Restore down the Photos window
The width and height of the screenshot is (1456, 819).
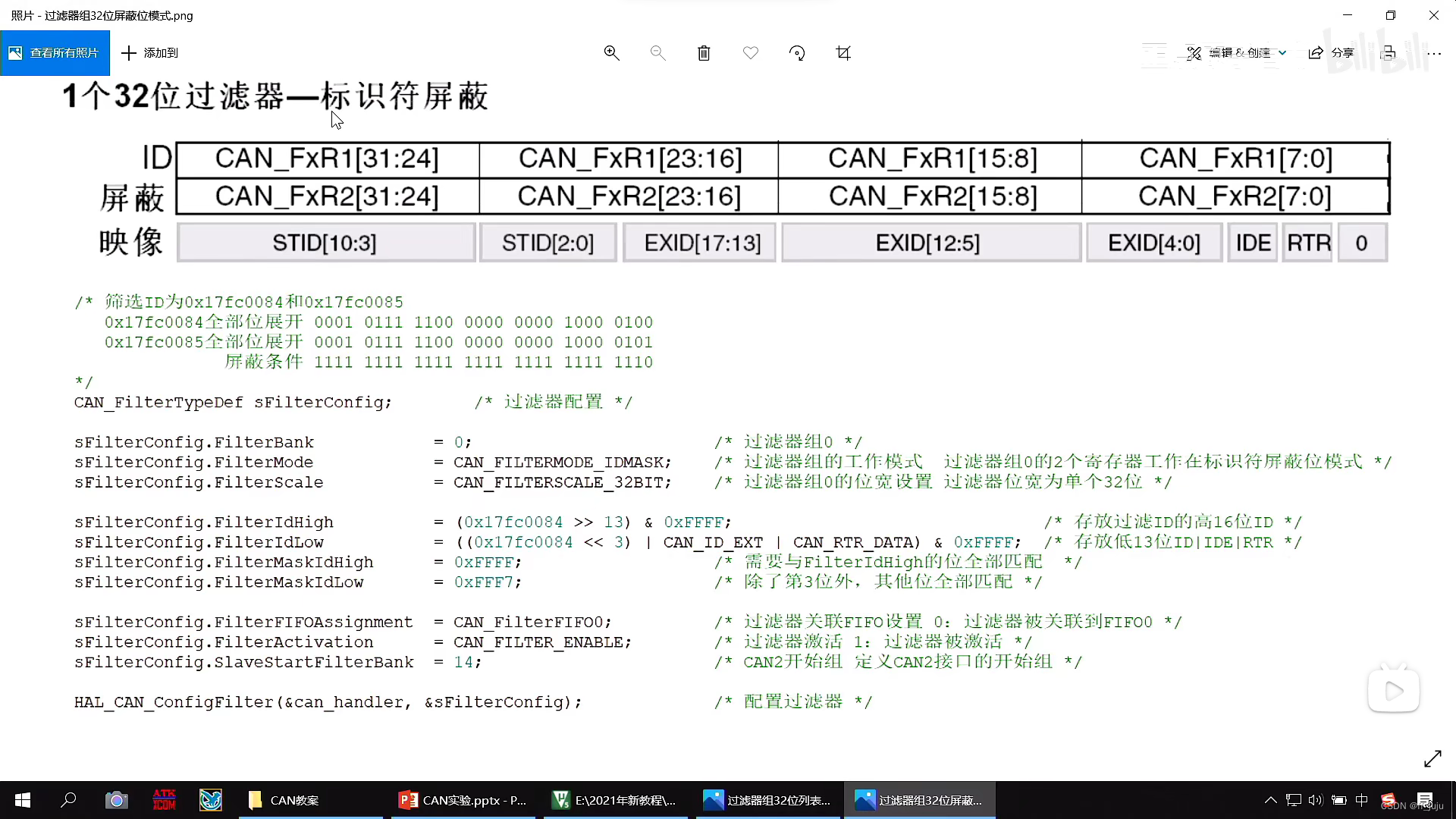[1391, 15]
